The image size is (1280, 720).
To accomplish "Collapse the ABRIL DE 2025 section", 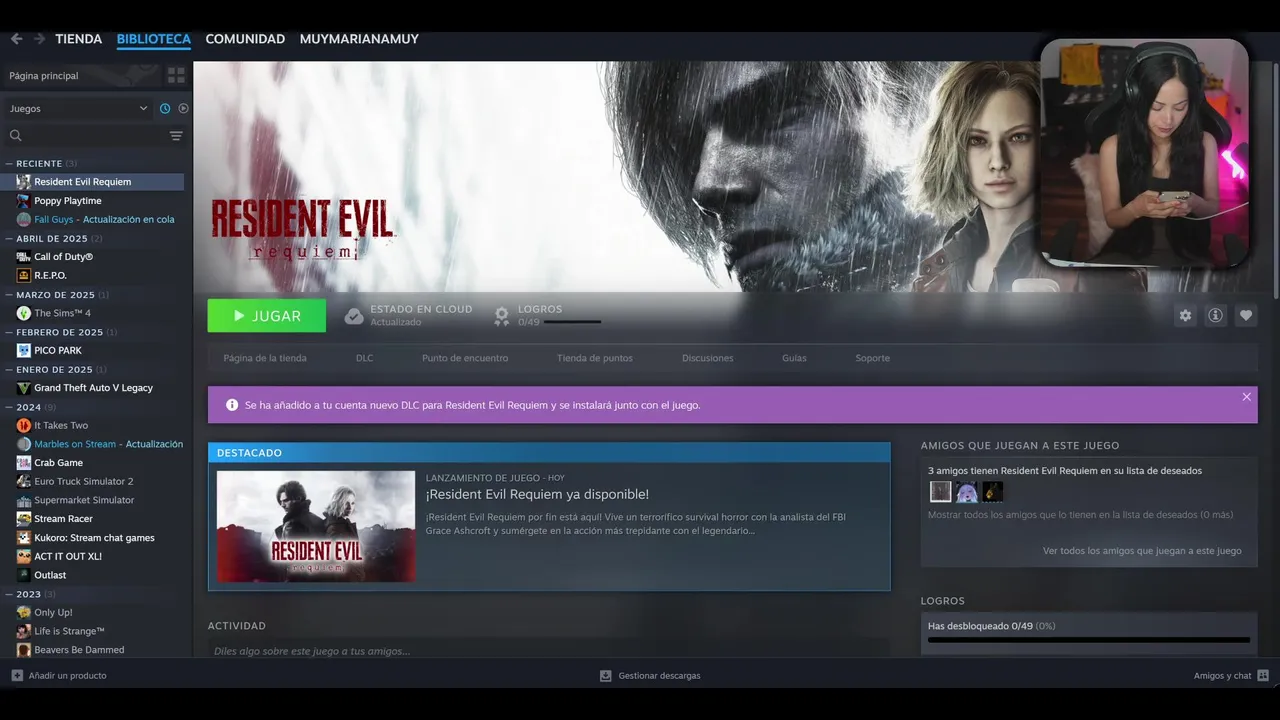I will tap(9, 238).
